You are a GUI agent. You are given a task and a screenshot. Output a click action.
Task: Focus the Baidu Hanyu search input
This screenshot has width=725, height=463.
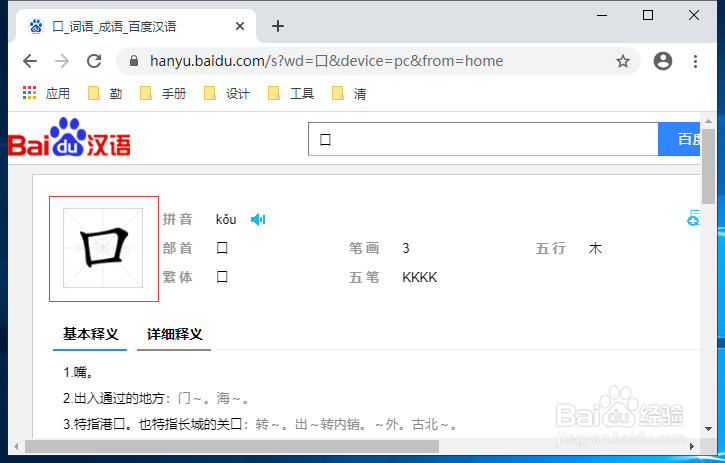[x=483, y=139]
